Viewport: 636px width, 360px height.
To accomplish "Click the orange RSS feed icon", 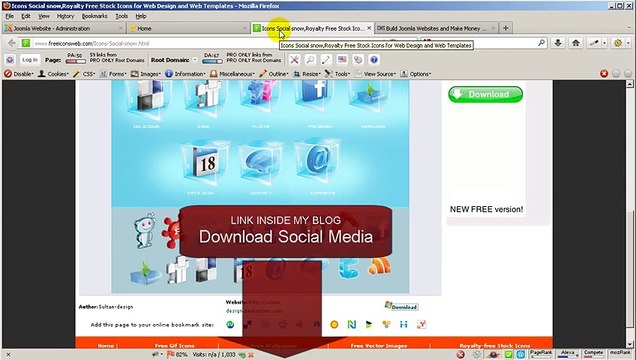I will [379, 266].
